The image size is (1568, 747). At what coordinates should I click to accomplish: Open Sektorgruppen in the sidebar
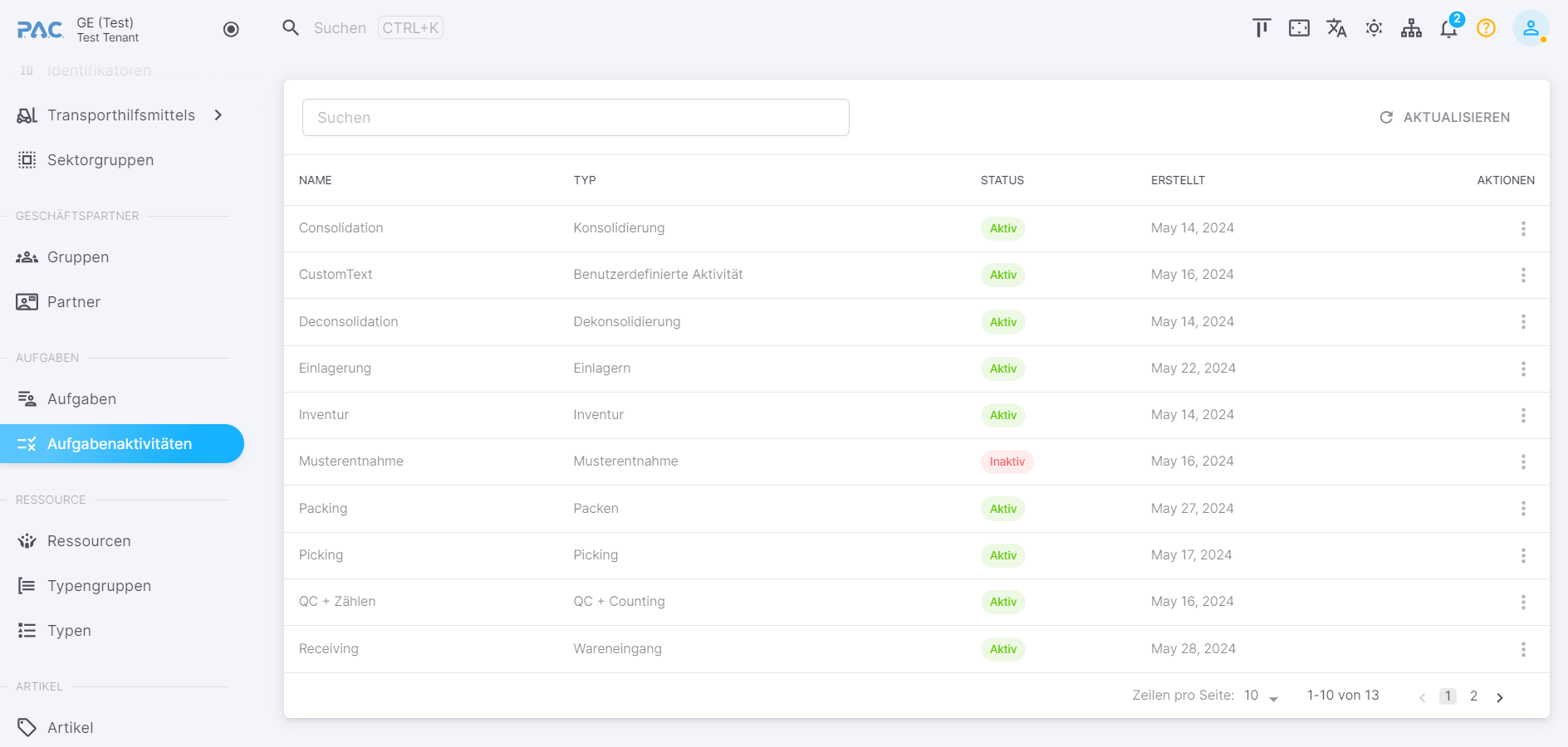100,160
